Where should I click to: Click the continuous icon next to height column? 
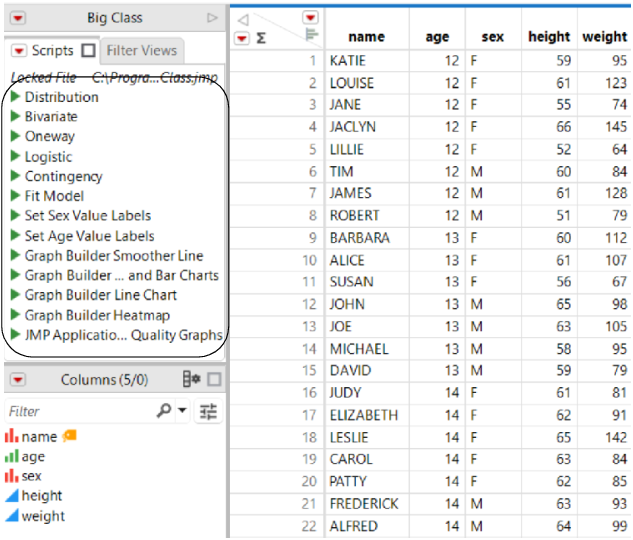(x=11, y=496)
